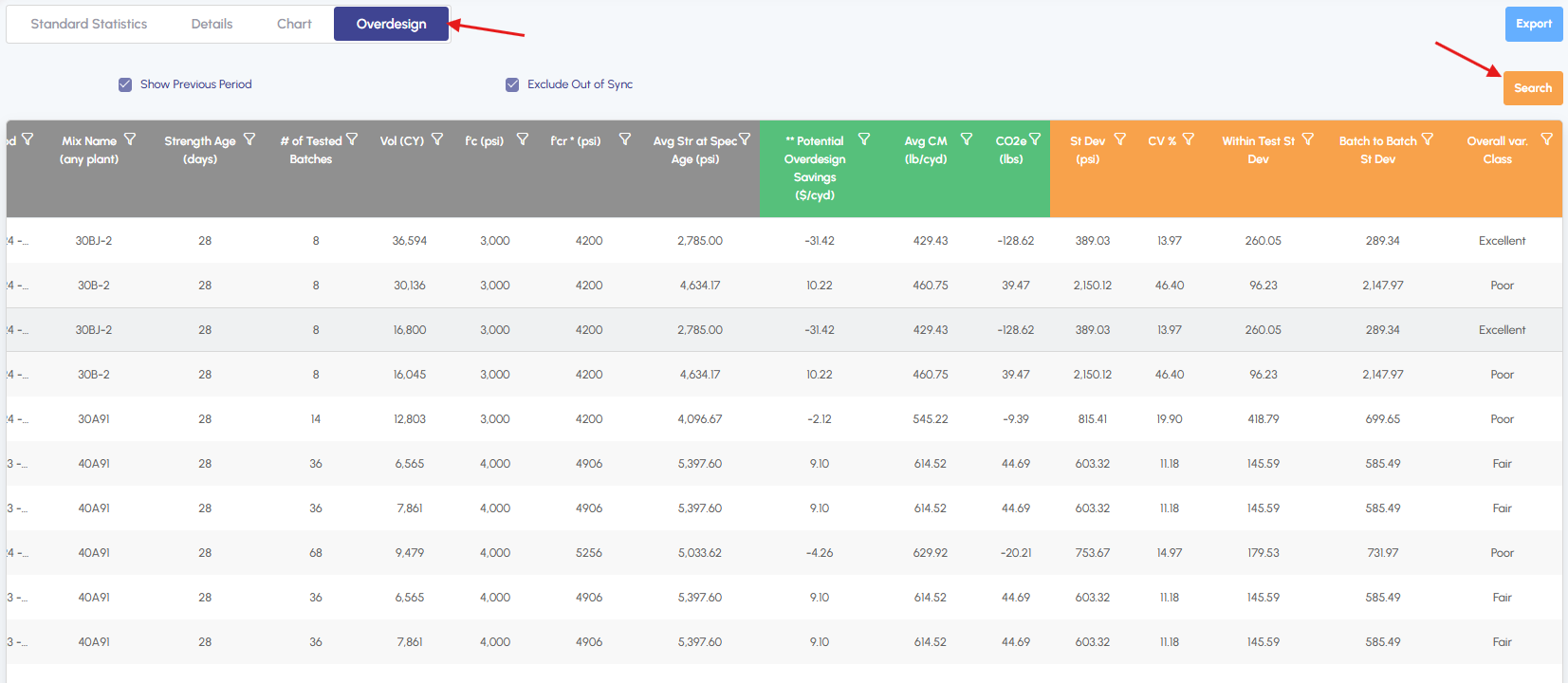Filter the CV % column
1568x683 pixels.
pyautogui.click(x=1189, y=139)
